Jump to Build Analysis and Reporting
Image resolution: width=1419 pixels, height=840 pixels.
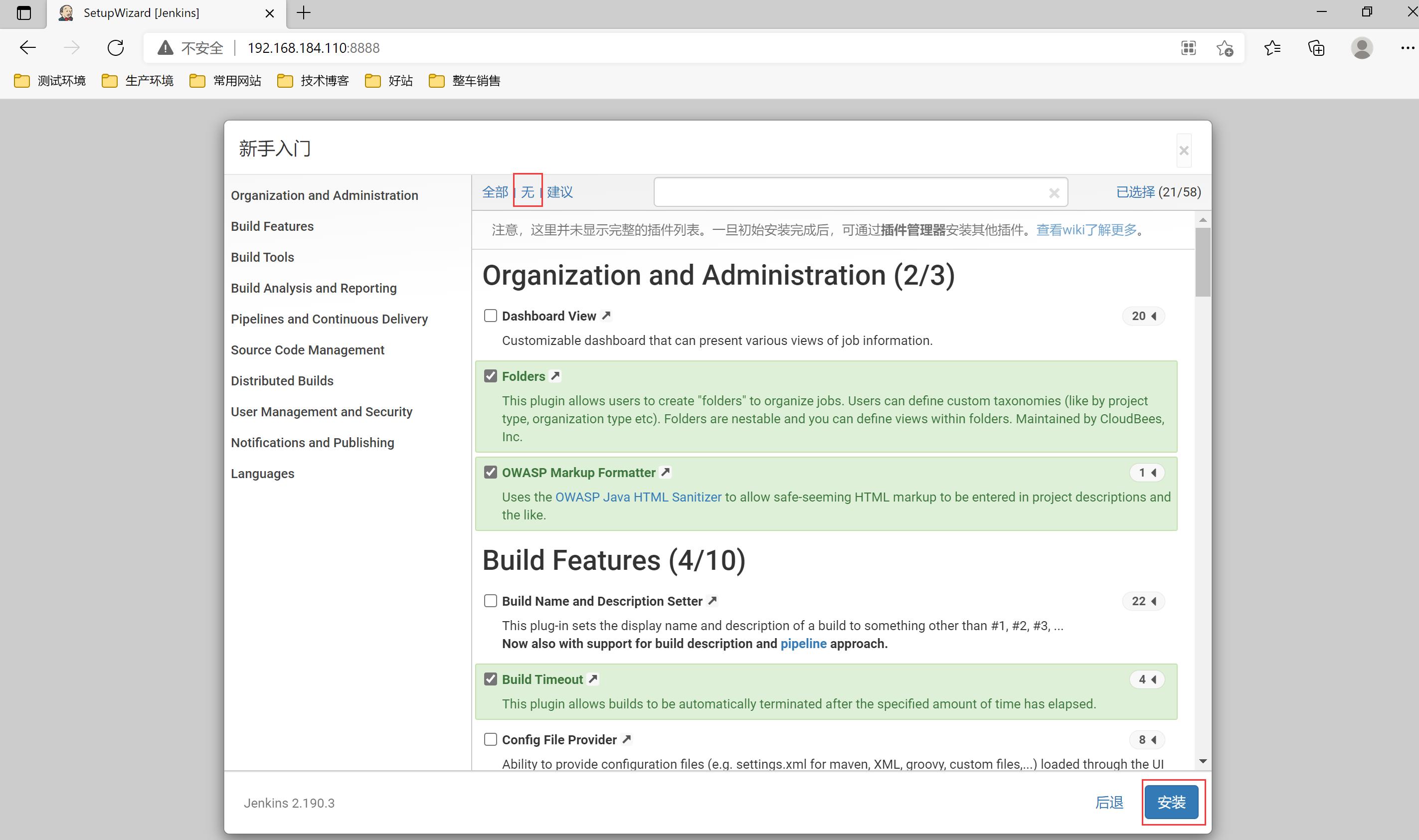point(314,288)
